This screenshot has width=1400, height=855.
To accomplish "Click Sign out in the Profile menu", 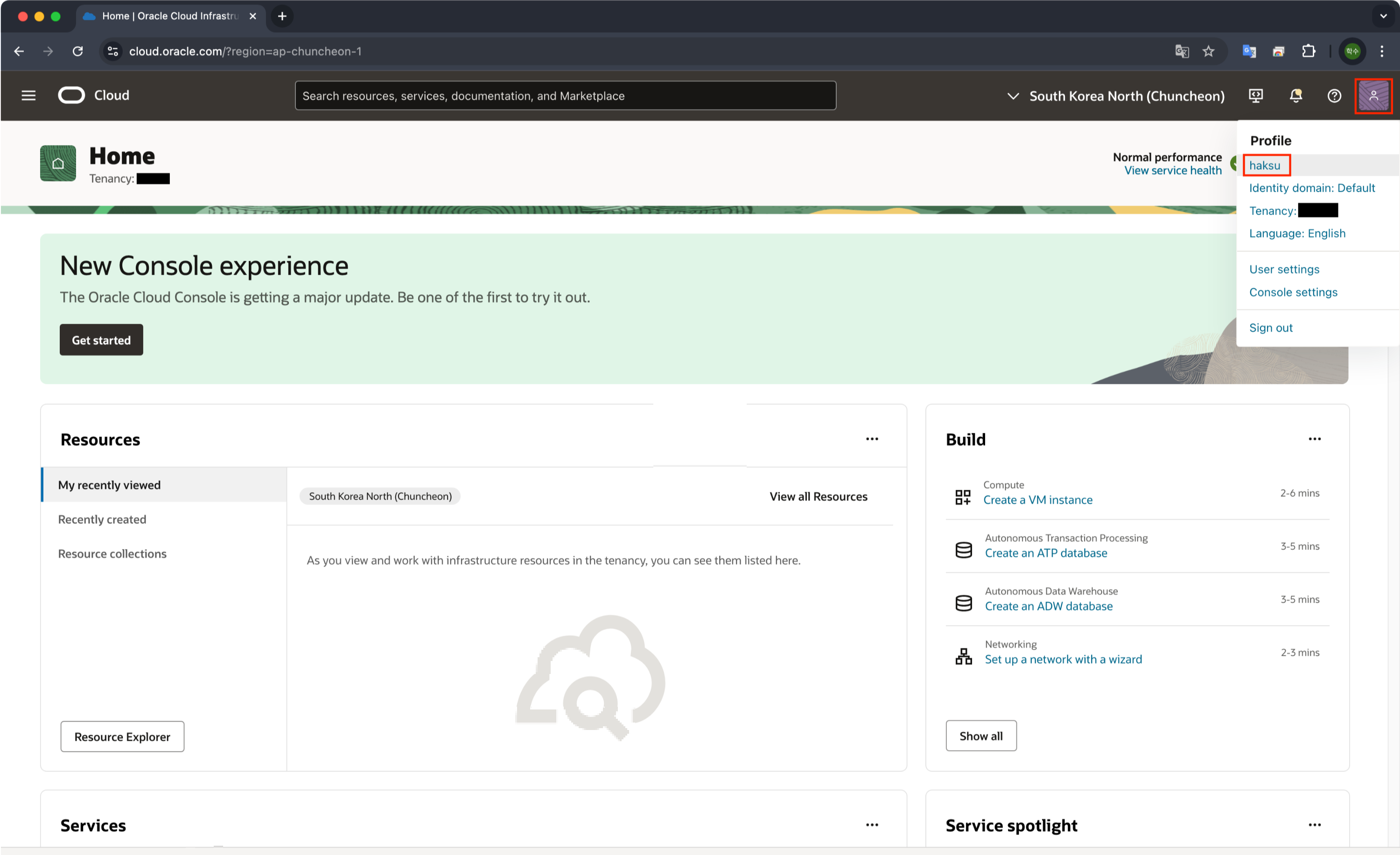I will tap(1270, 327).
